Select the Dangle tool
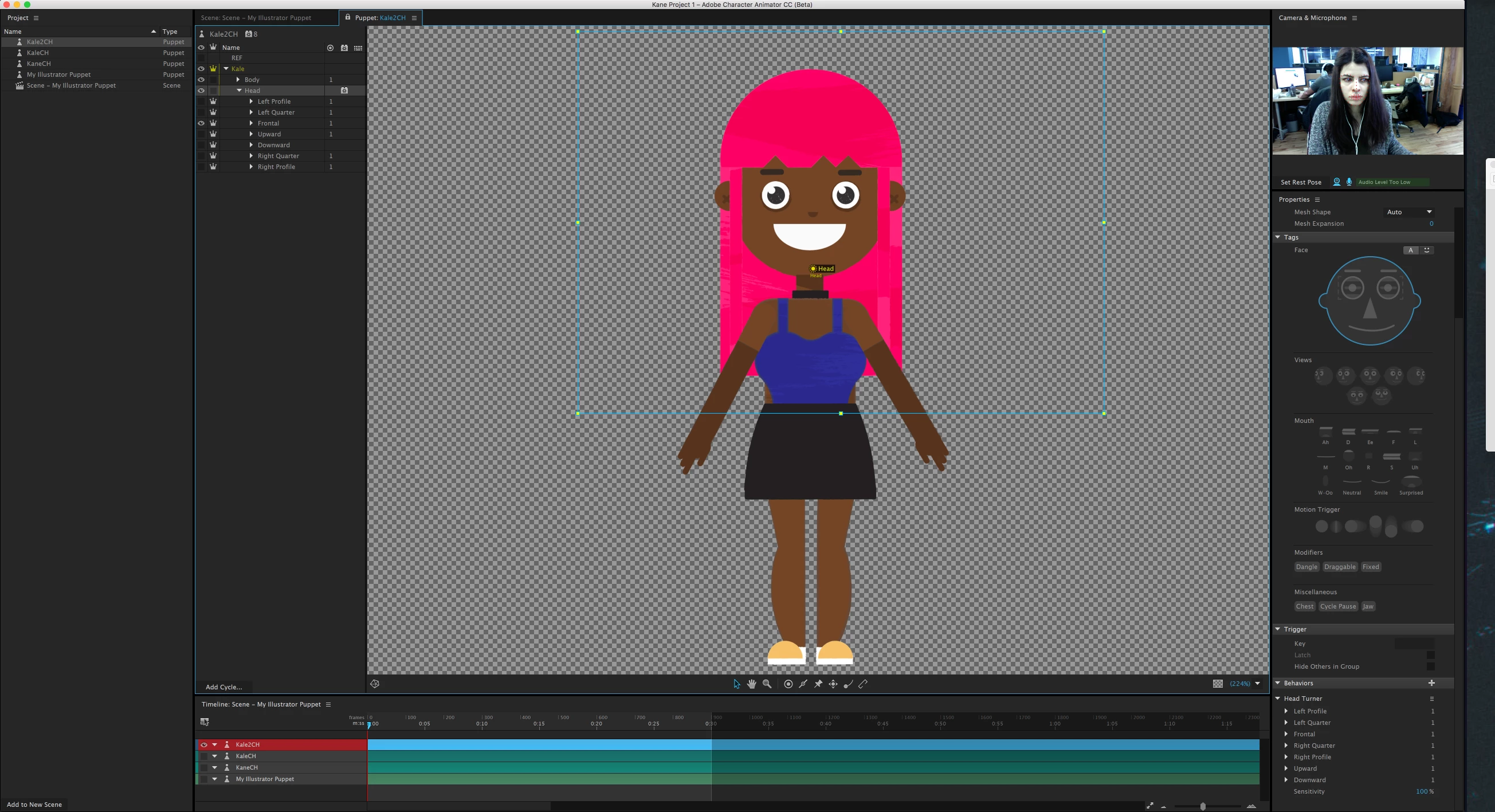The height and width of the screenshot is (812, 1495). (x=848, y=684)
